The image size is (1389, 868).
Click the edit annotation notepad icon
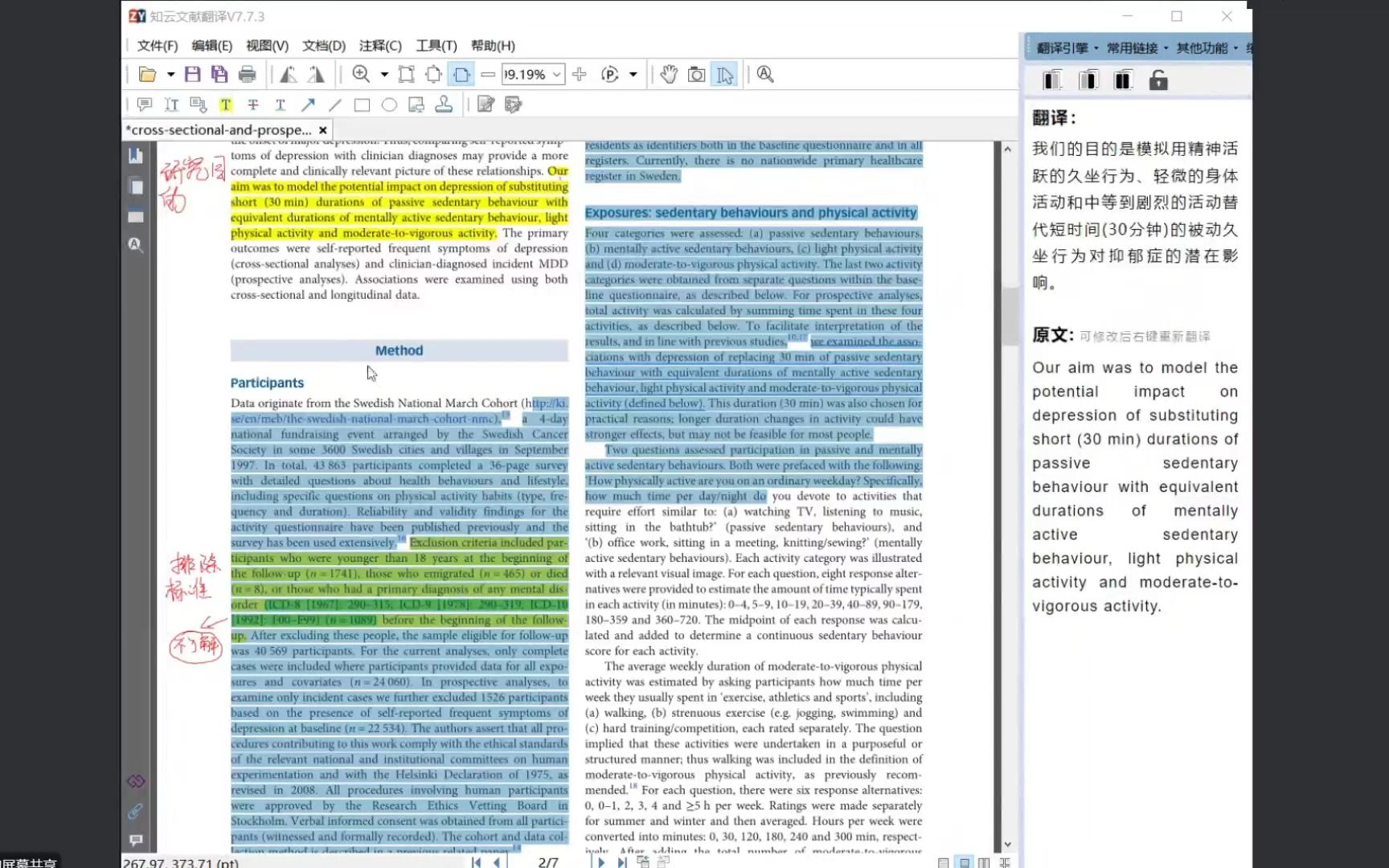coord(486,104)
